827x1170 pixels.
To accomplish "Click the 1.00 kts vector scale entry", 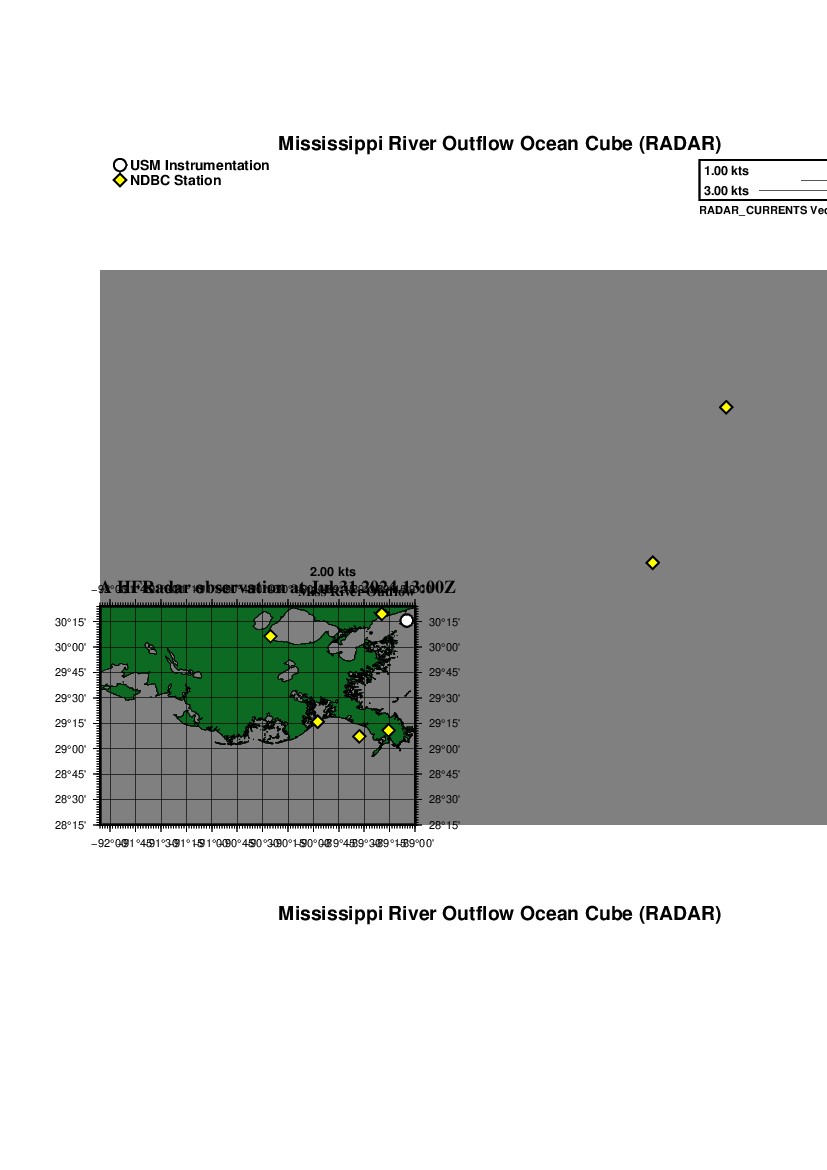I will [726, 171].
